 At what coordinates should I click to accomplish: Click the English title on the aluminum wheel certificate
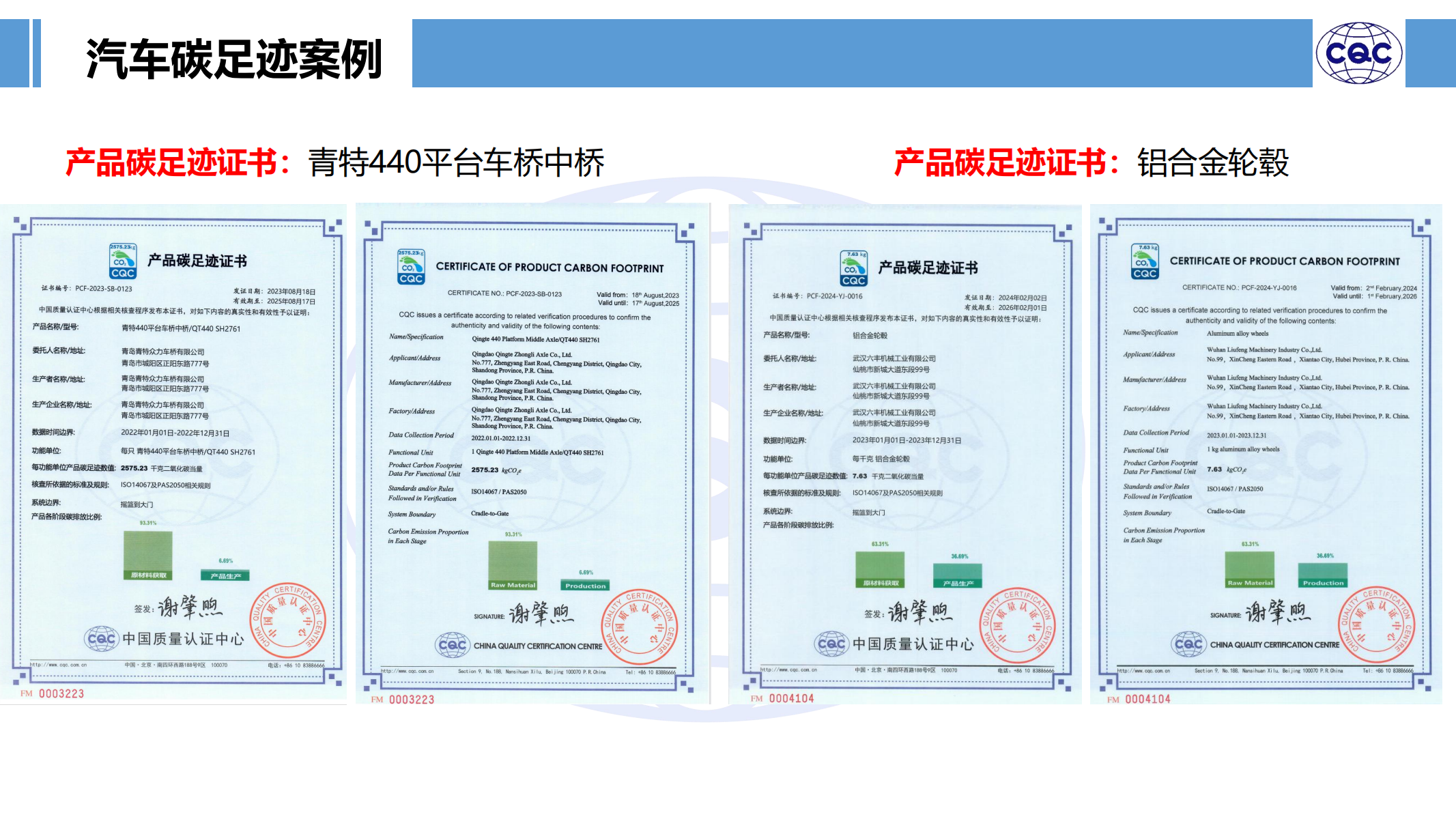(1285, 261)
